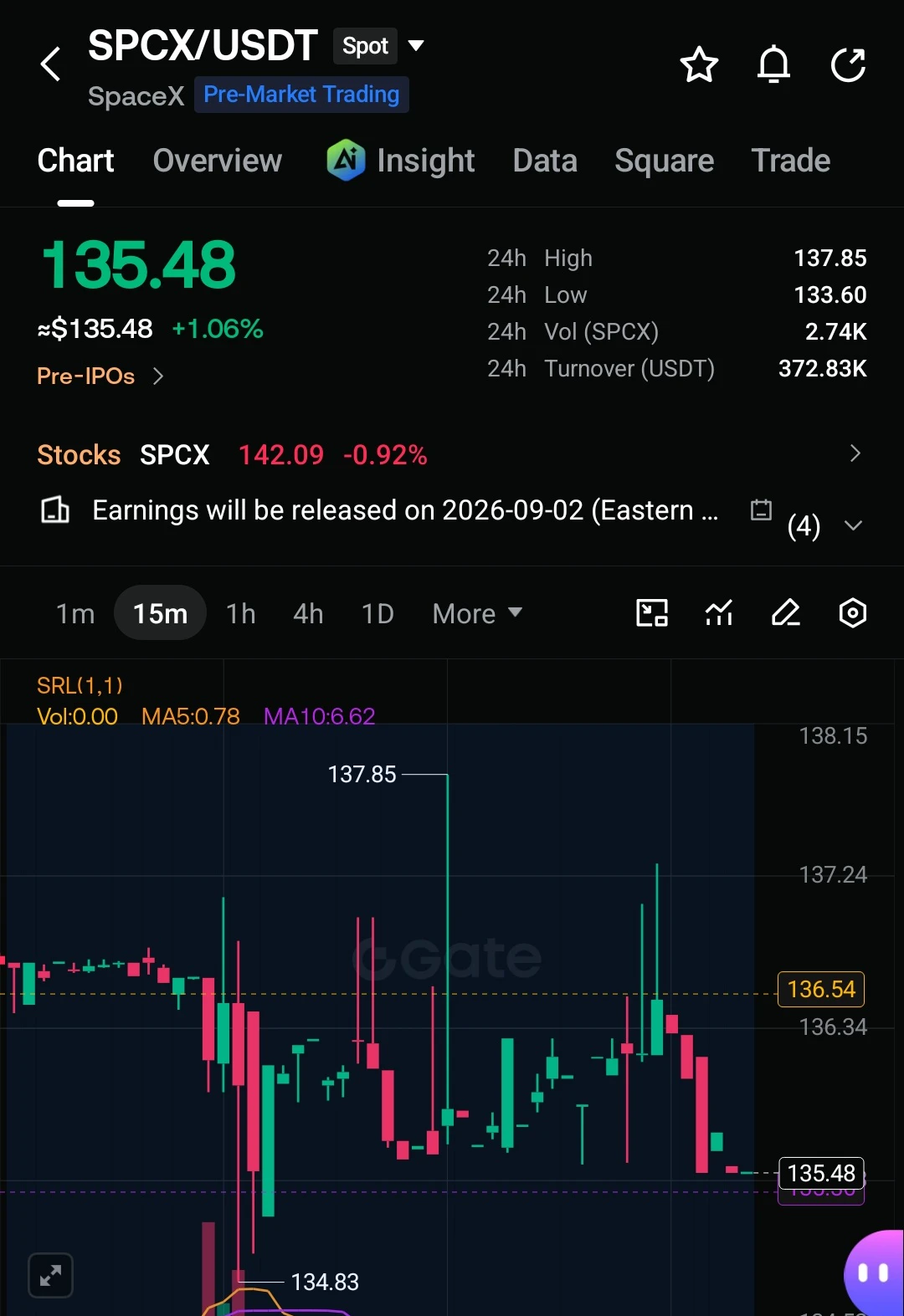
Task: Tap the earnings building icon
Action: point(55,510)
